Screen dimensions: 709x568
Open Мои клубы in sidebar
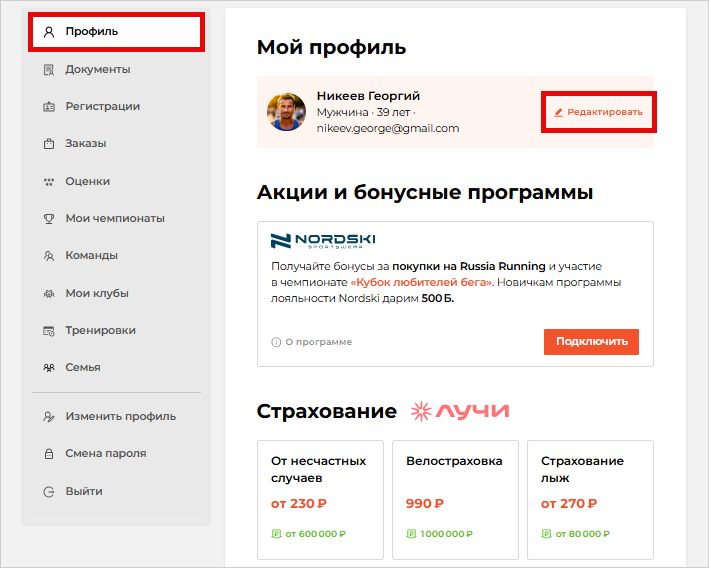click(x=97, y=294)
